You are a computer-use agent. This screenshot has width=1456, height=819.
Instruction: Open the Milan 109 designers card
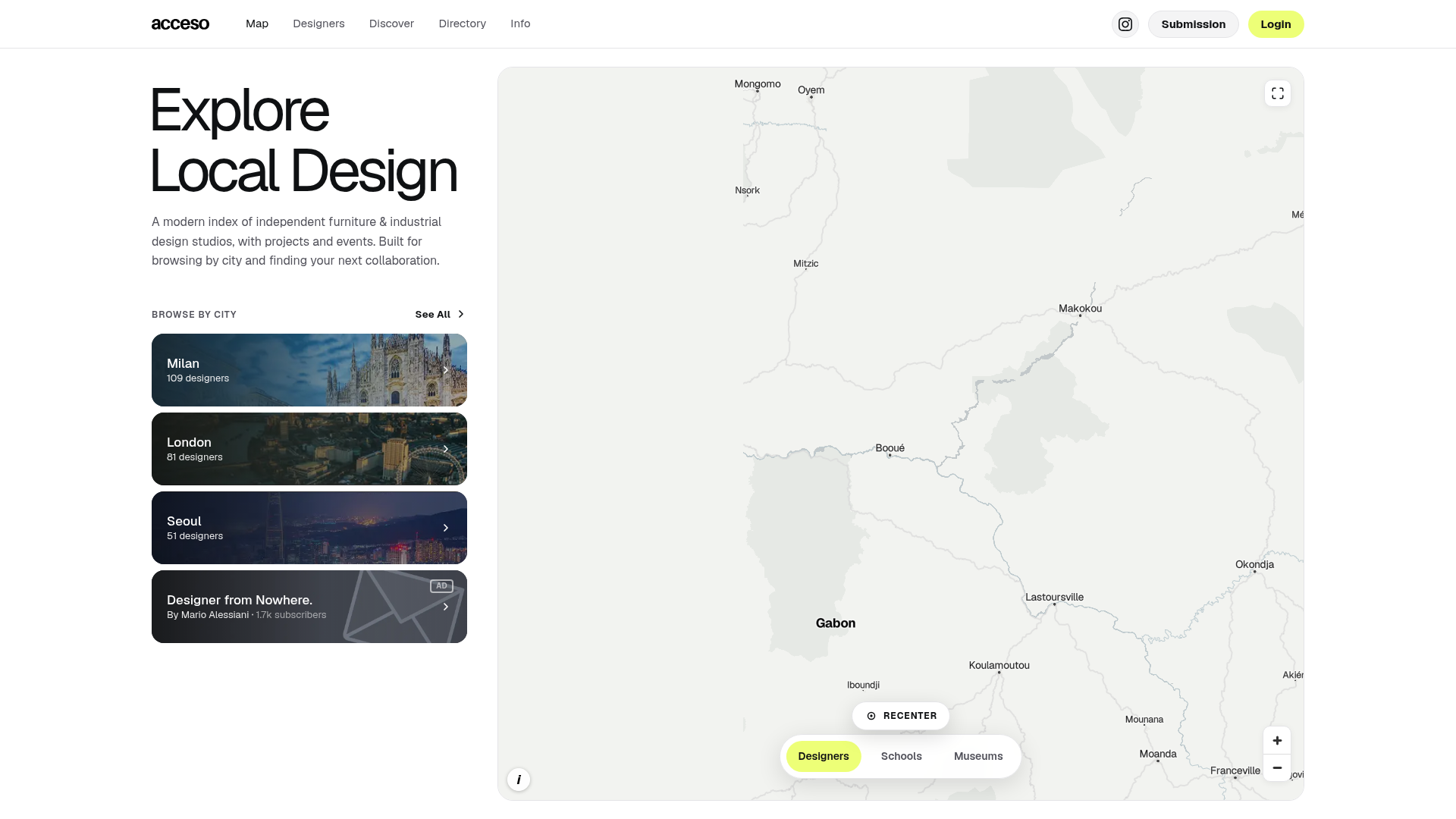coord(309,370)
